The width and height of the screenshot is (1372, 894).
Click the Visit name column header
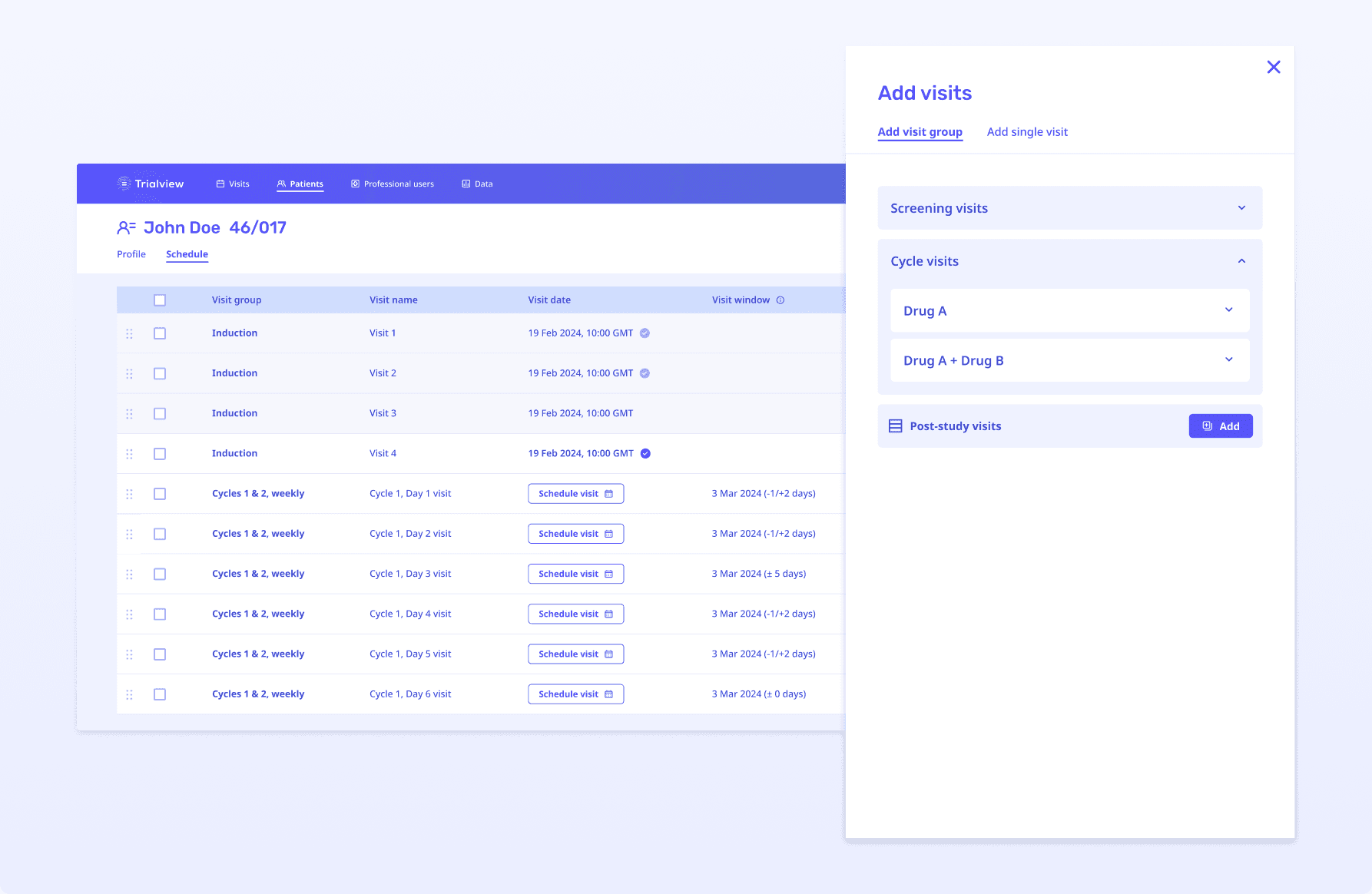pos(393,300)
